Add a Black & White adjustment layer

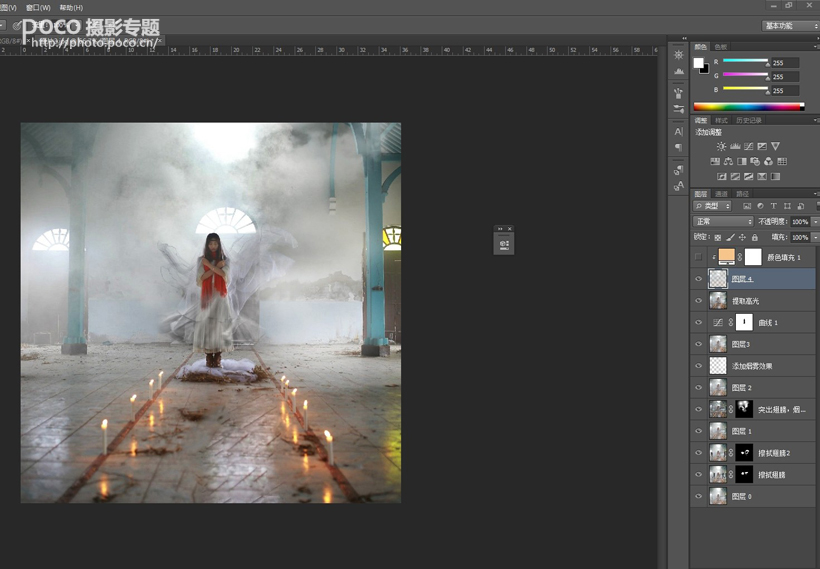(x=742, y=162)
